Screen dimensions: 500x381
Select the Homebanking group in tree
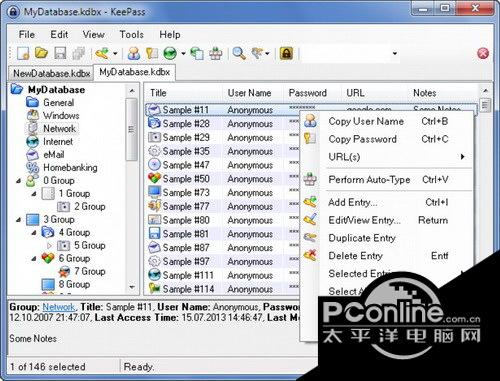(70, 168)
